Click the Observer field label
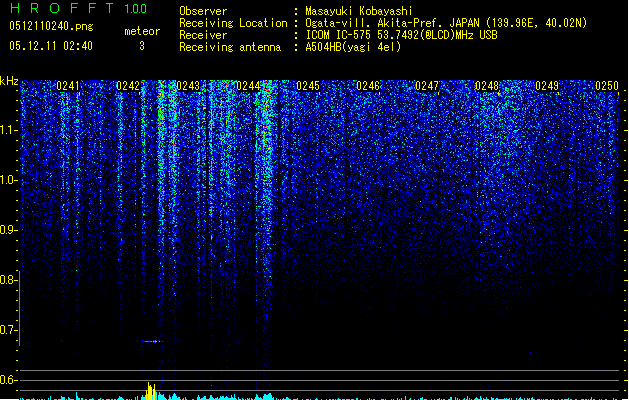The height and width of the screenshot is (400, 629). [203, 11]
